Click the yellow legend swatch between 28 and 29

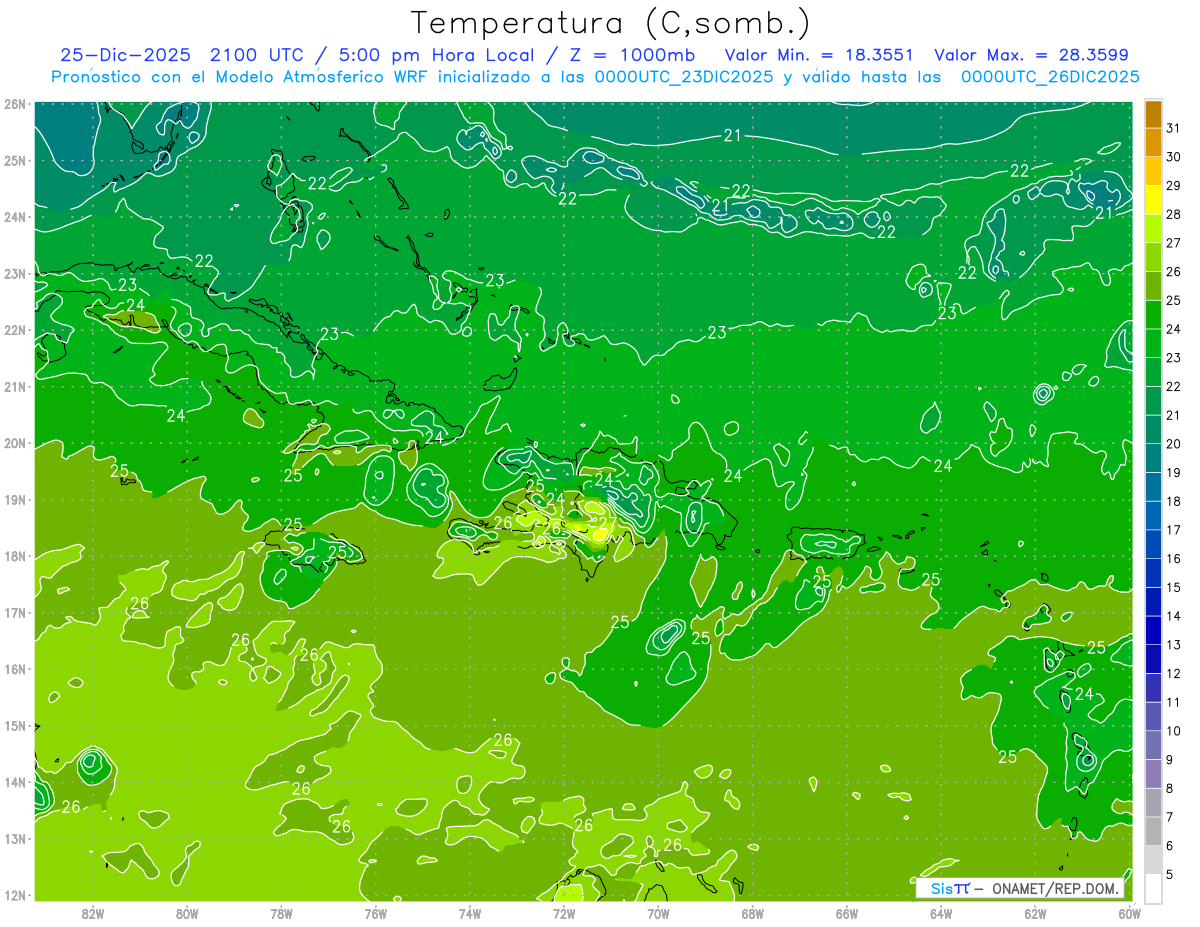pyautogui.click(x=1153, y=200)
